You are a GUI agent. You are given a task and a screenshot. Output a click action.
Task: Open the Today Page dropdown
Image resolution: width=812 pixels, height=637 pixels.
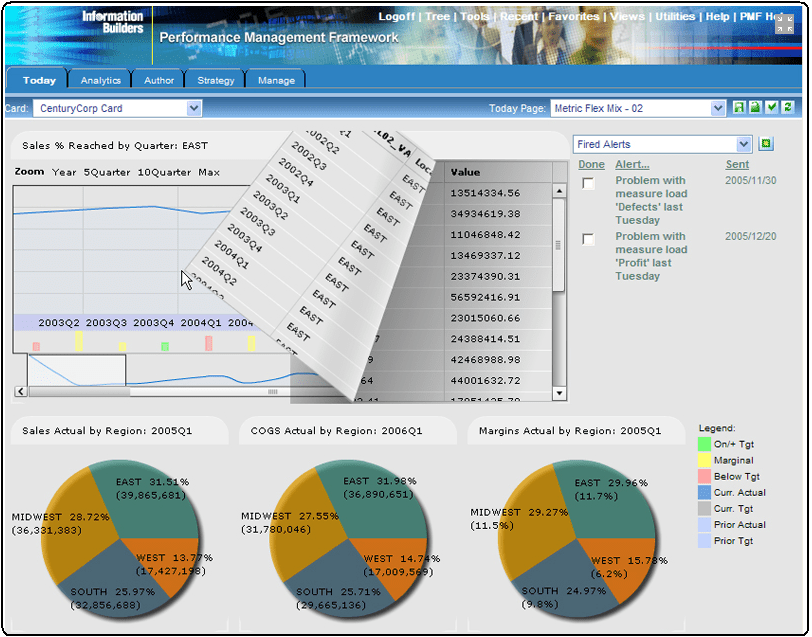click(718, 108)
